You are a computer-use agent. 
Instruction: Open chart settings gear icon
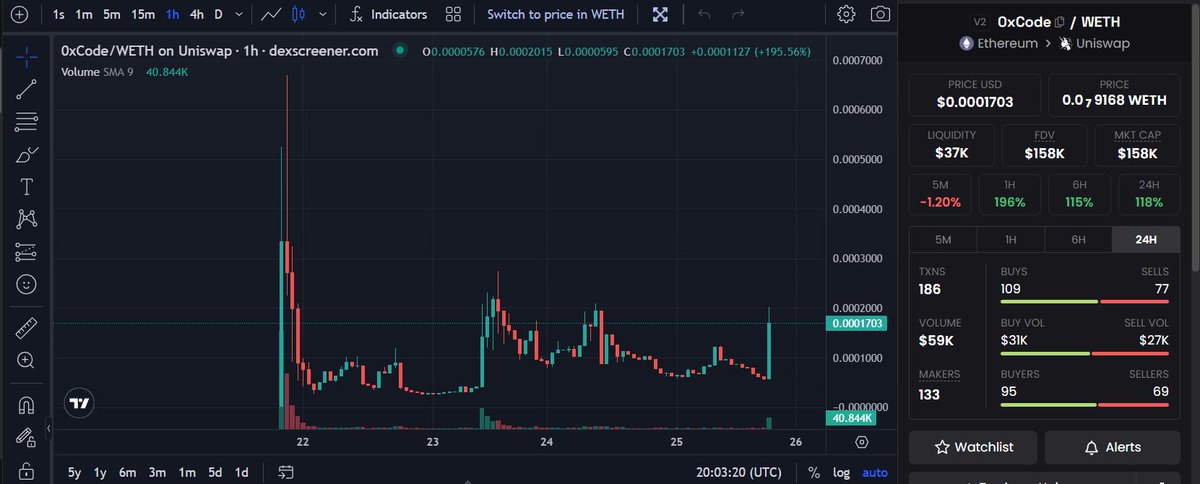coord(846,14)
